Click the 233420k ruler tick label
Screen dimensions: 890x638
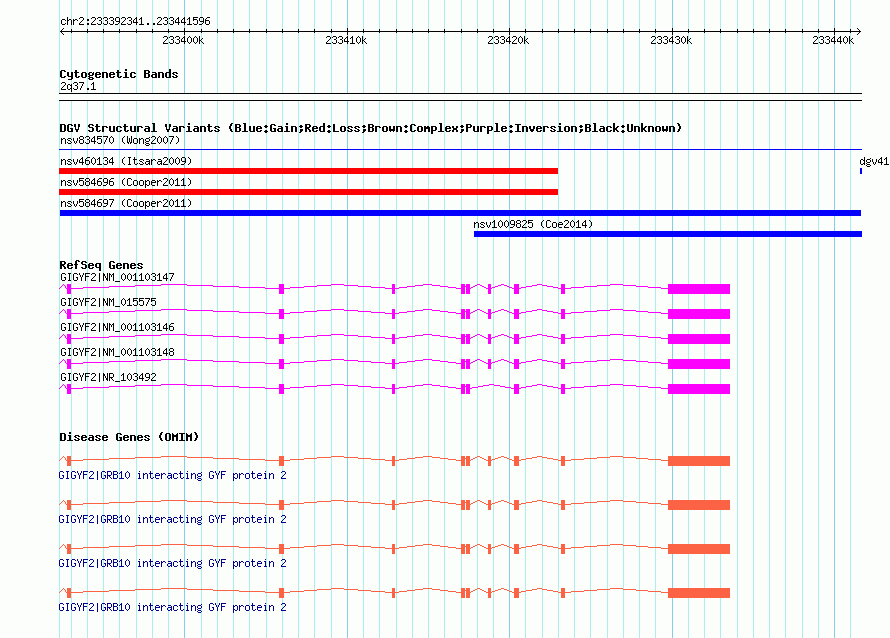[508, 40]
